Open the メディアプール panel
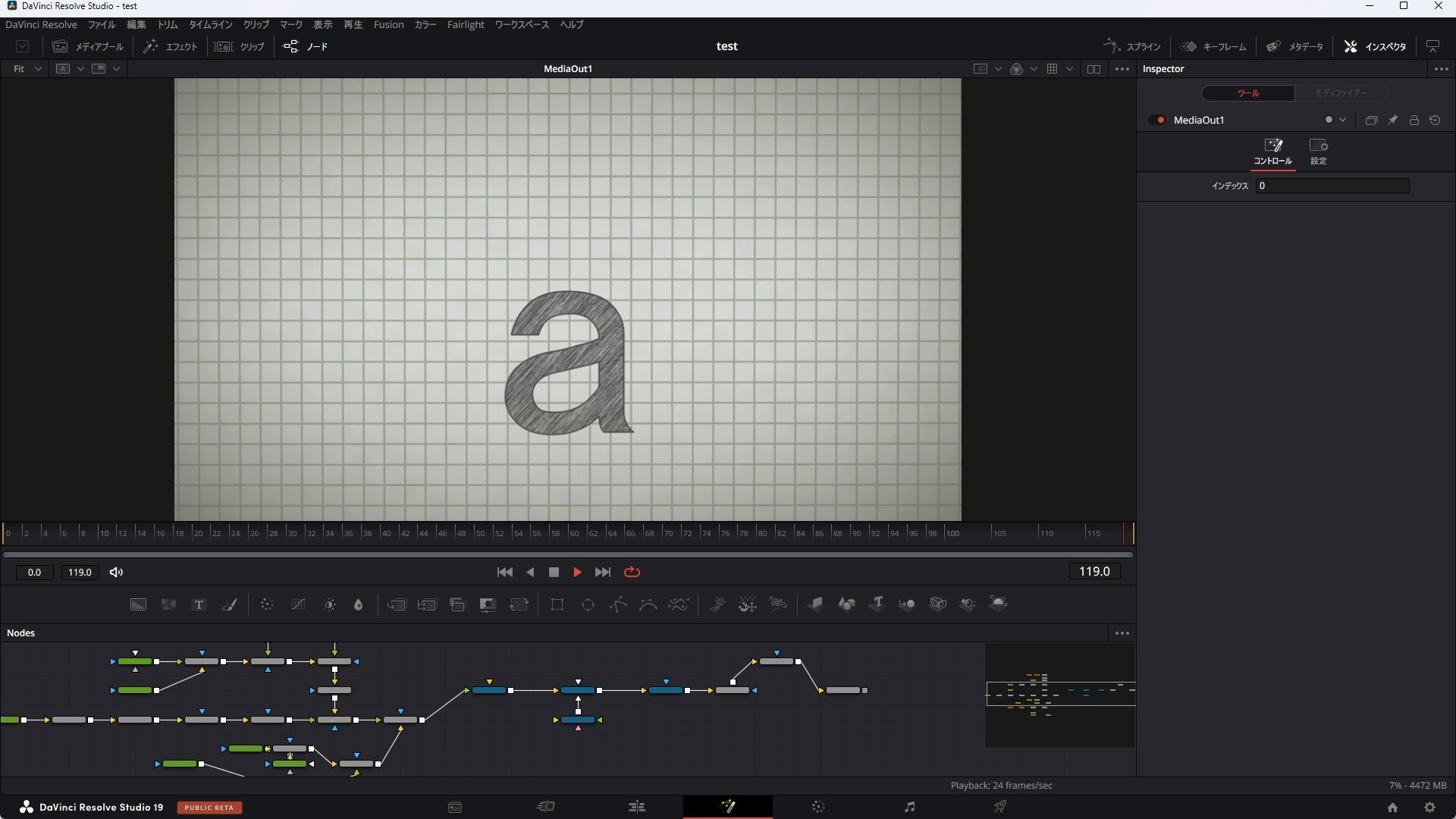 click(x=87, y=47)
